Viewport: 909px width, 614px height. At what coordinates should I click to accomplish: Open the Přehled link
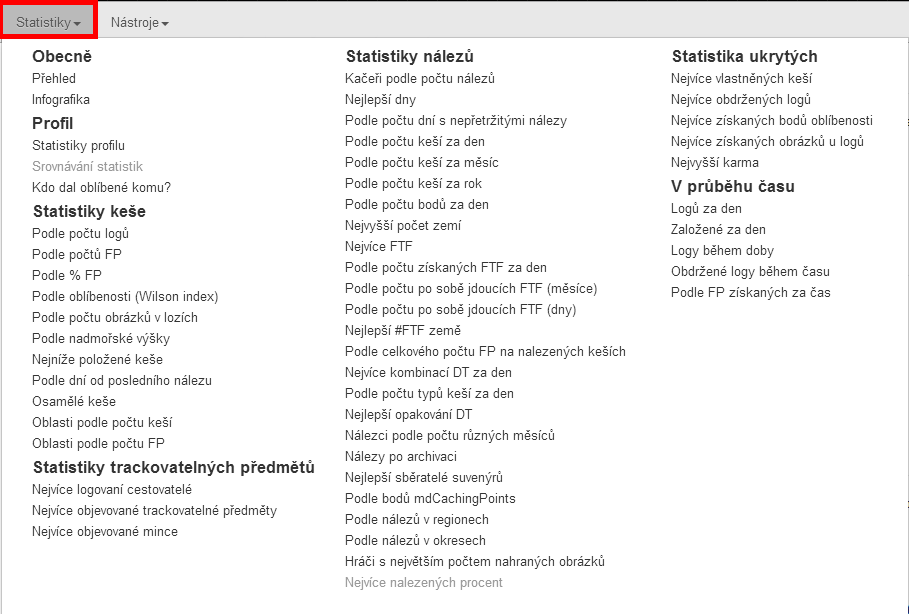point(54,78)
